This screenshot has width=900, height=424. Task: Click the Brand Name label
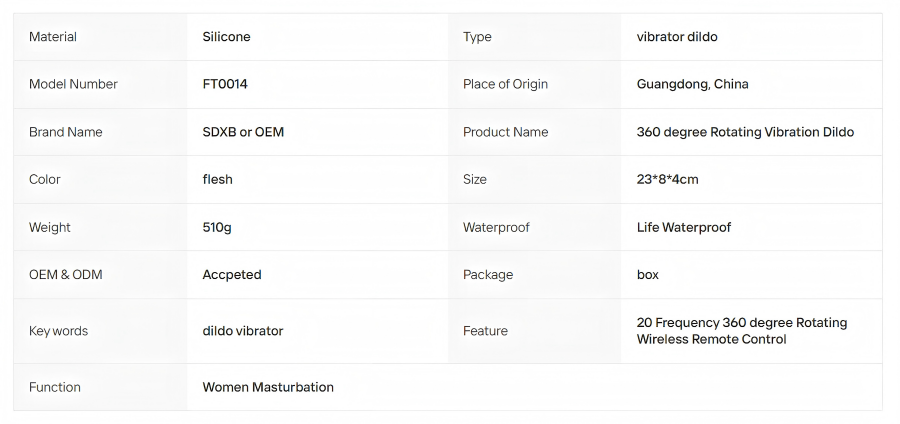point(65,132)
